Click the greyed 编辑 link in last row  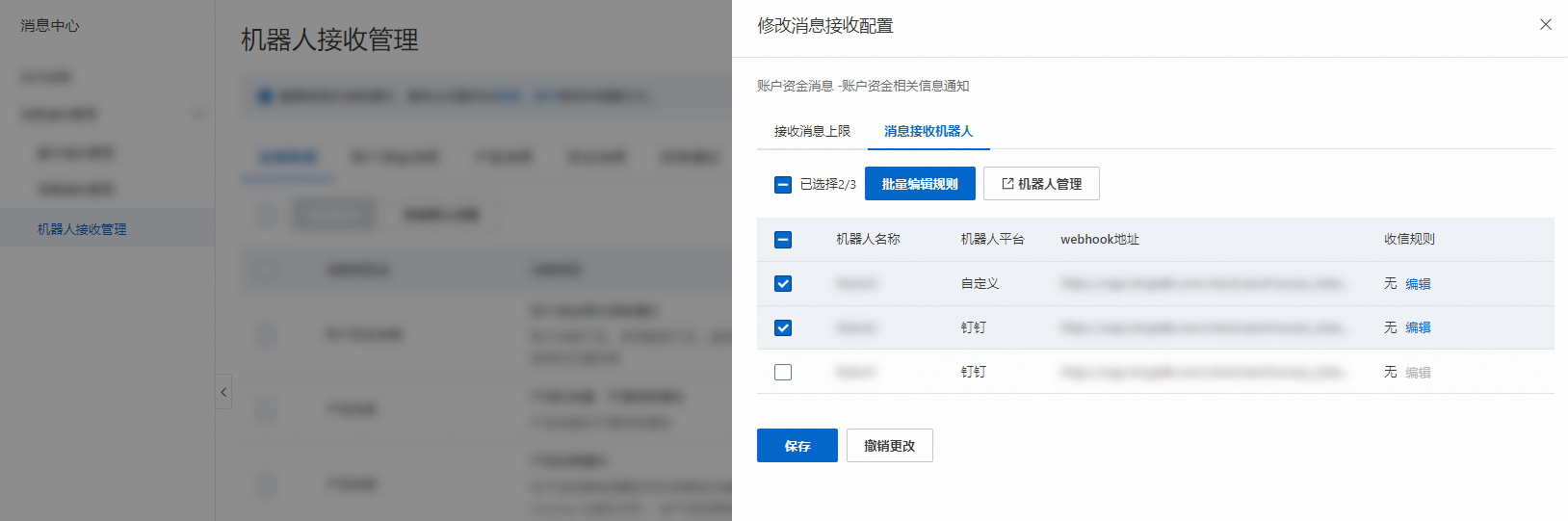[x=1418, y=373]
